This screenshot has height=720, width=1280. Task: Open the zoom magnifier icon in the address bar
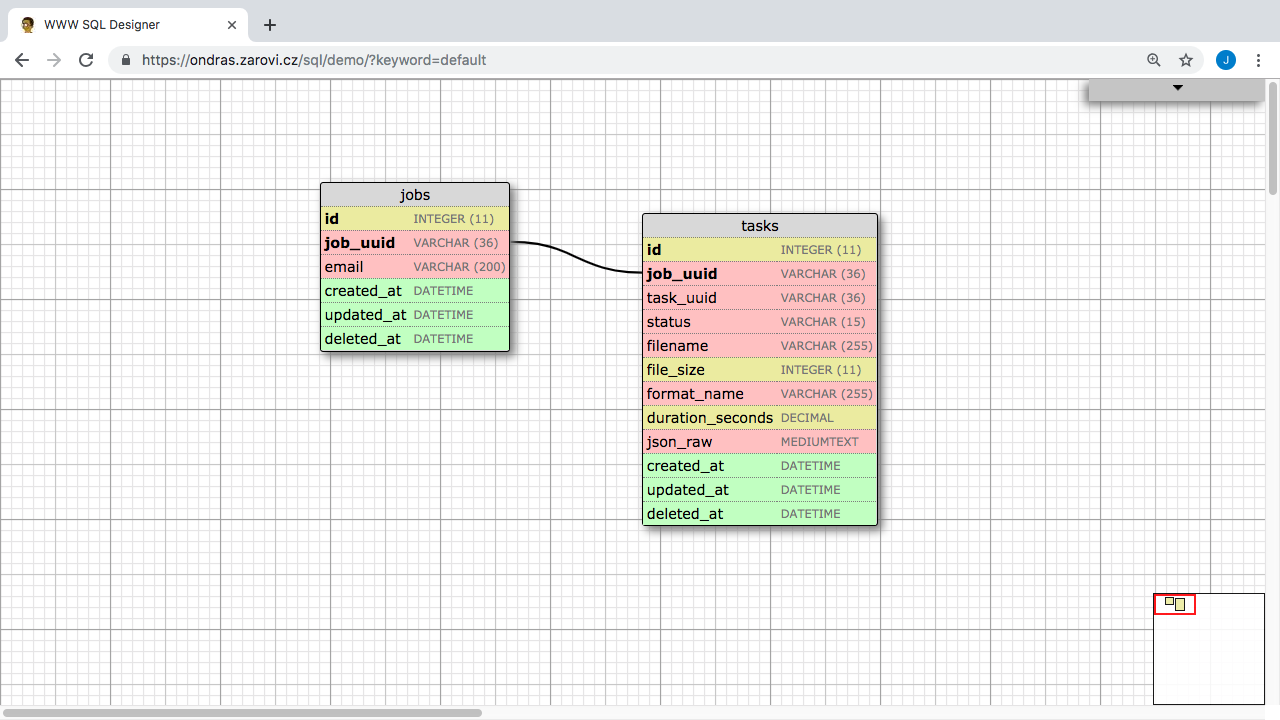1154,60
